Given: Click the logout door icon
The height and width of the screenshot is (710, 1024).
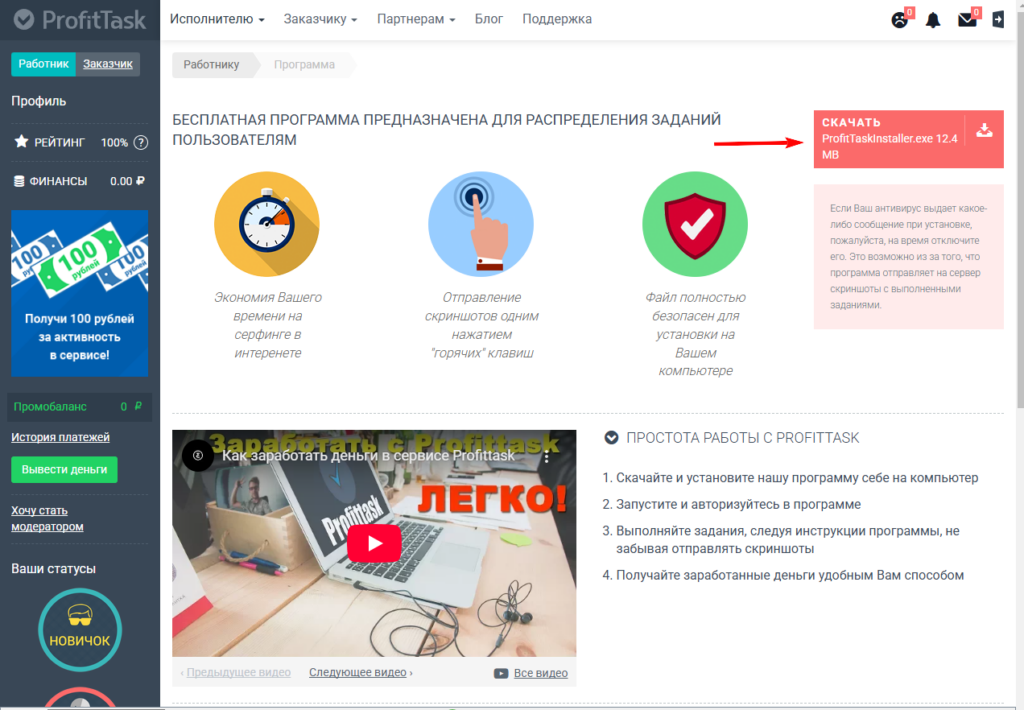Looking at the screenshot, I should click(998, 20).
